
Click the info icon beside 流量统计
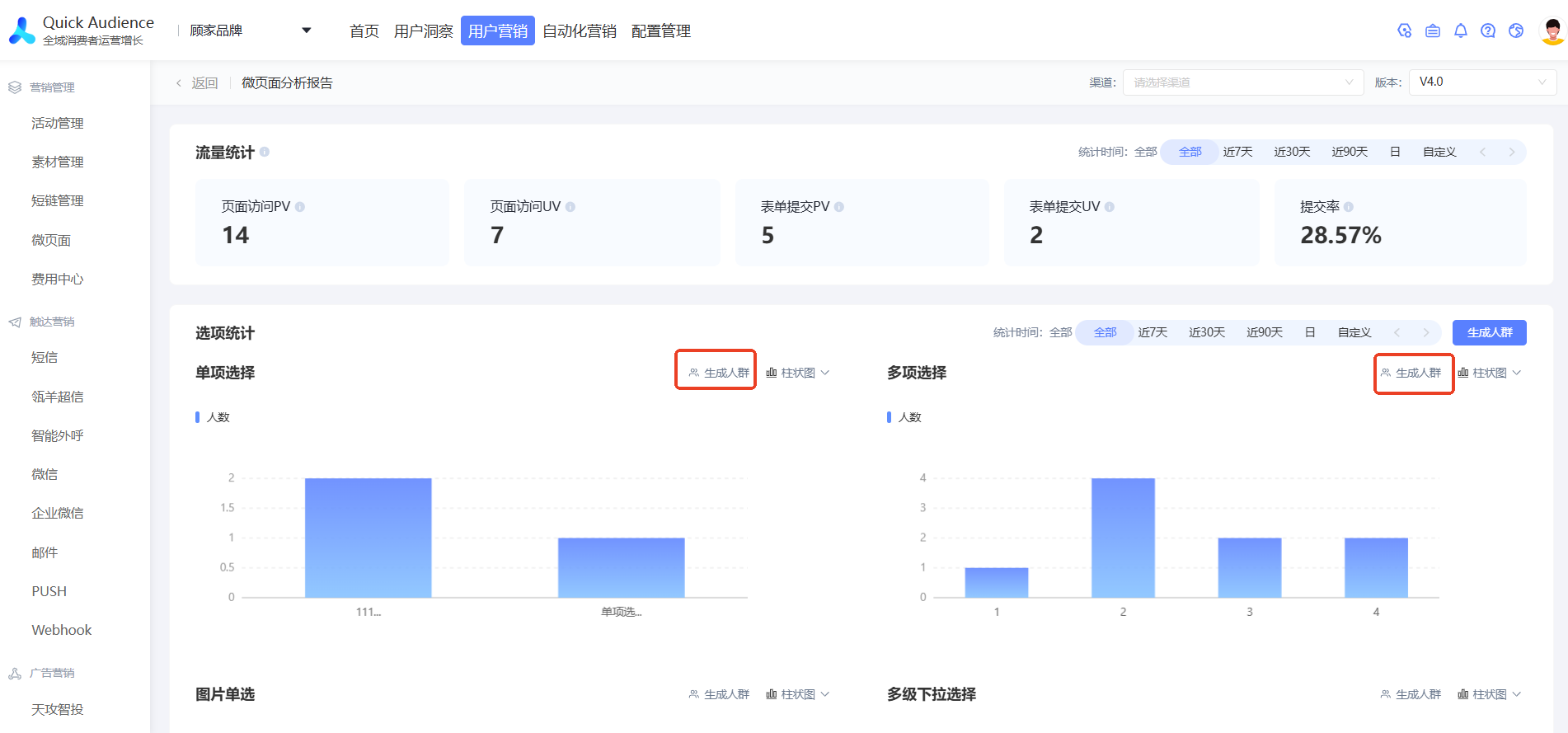point(265,152)
